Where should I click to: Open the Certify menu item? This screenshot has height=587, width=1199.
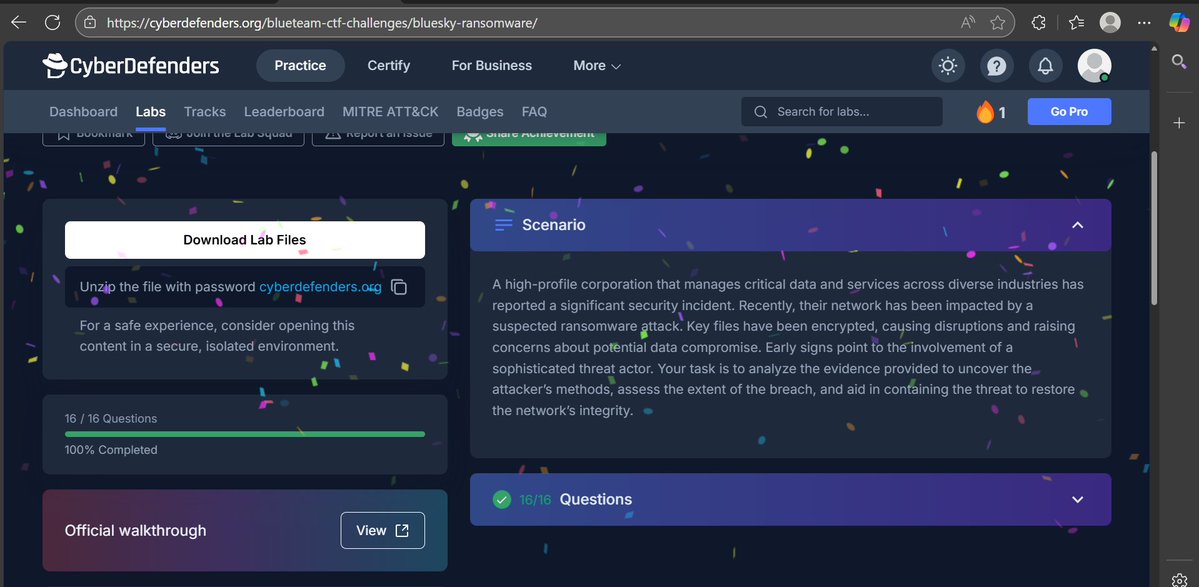coord(388,66)
